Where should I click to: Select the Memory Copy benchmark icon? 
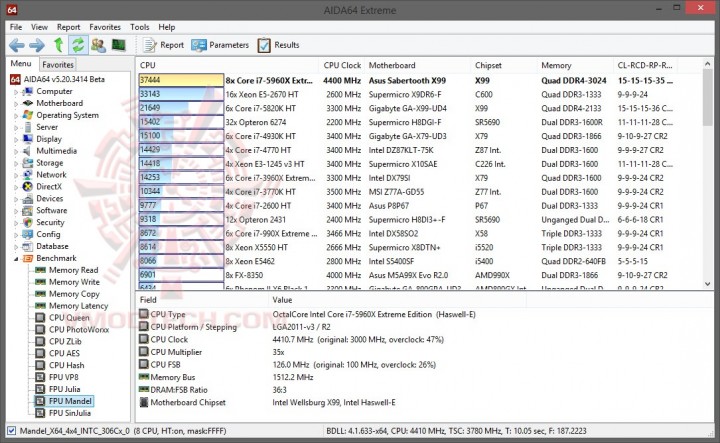40,294
